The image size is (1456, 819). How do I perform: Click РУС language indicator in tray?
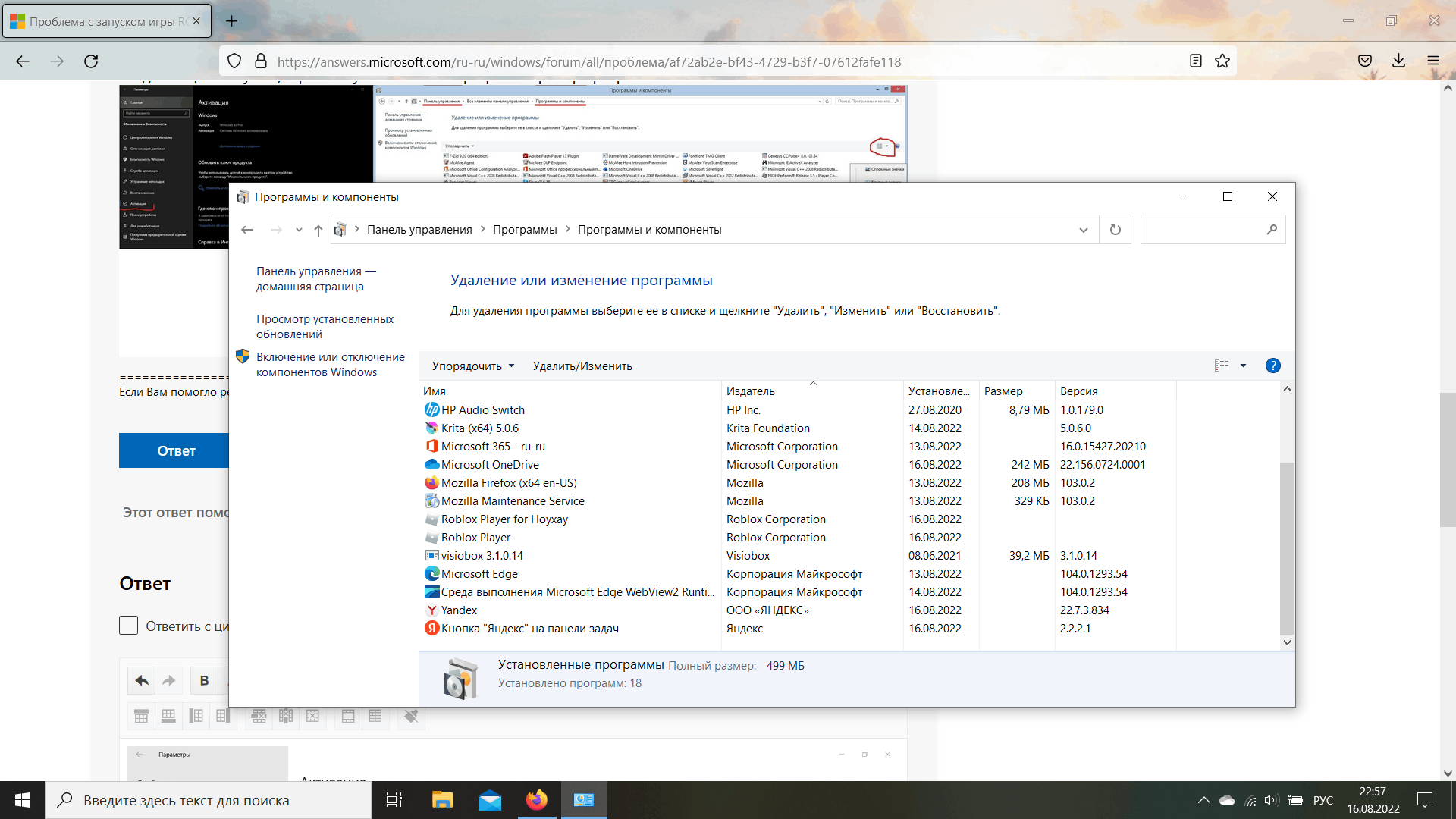pyautogui.click(x=1323, y=800)
